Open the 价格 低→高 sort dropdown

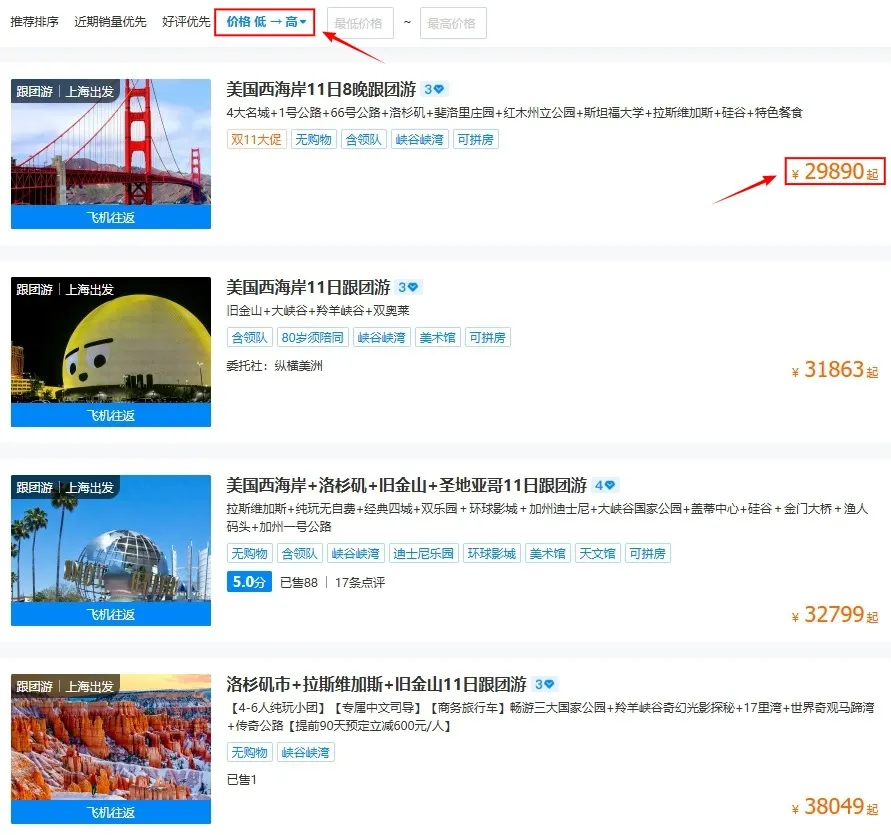coord(265,22)
